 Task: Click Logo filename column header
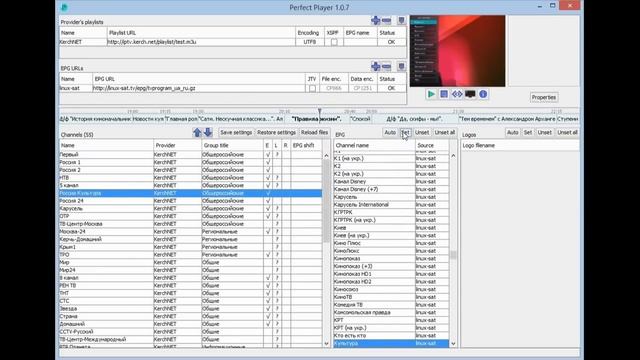pos(520,145)
